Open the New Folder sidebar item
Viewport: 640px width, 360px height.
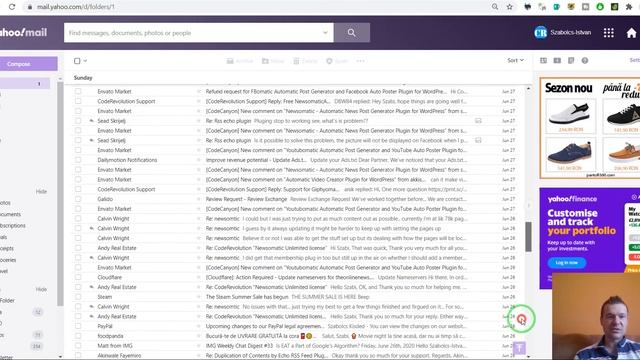pos(7,301)
